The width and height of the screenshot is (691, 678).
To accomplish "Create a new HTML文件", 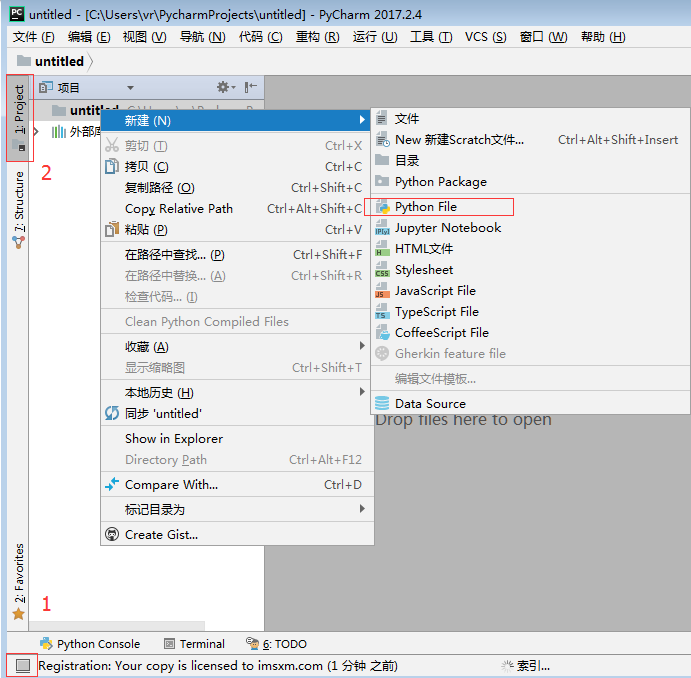I will (x=530, y=248).
